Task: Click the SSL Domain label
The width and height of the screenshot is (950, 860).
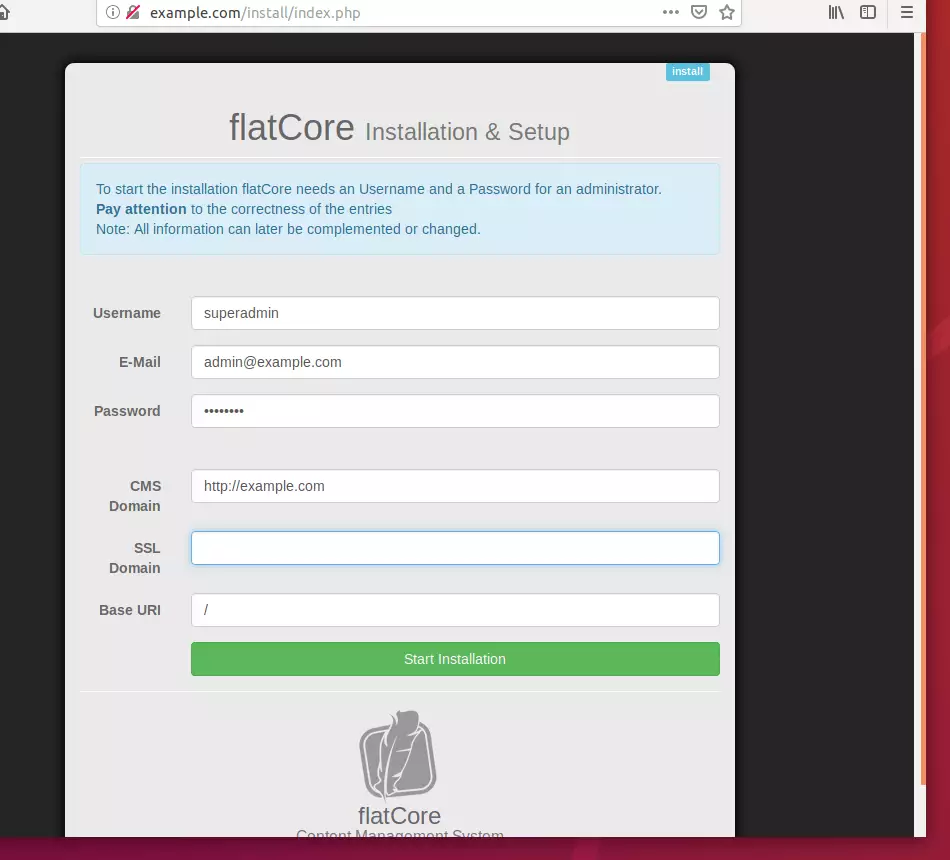Action: 135,558
